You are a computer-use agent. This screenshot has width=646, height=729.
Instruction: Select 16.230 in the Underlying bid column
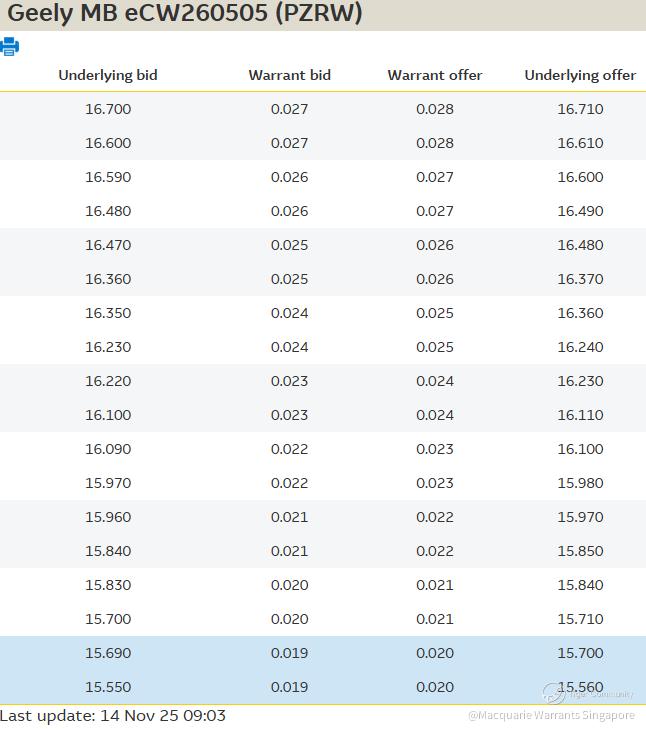click(108, 347)
